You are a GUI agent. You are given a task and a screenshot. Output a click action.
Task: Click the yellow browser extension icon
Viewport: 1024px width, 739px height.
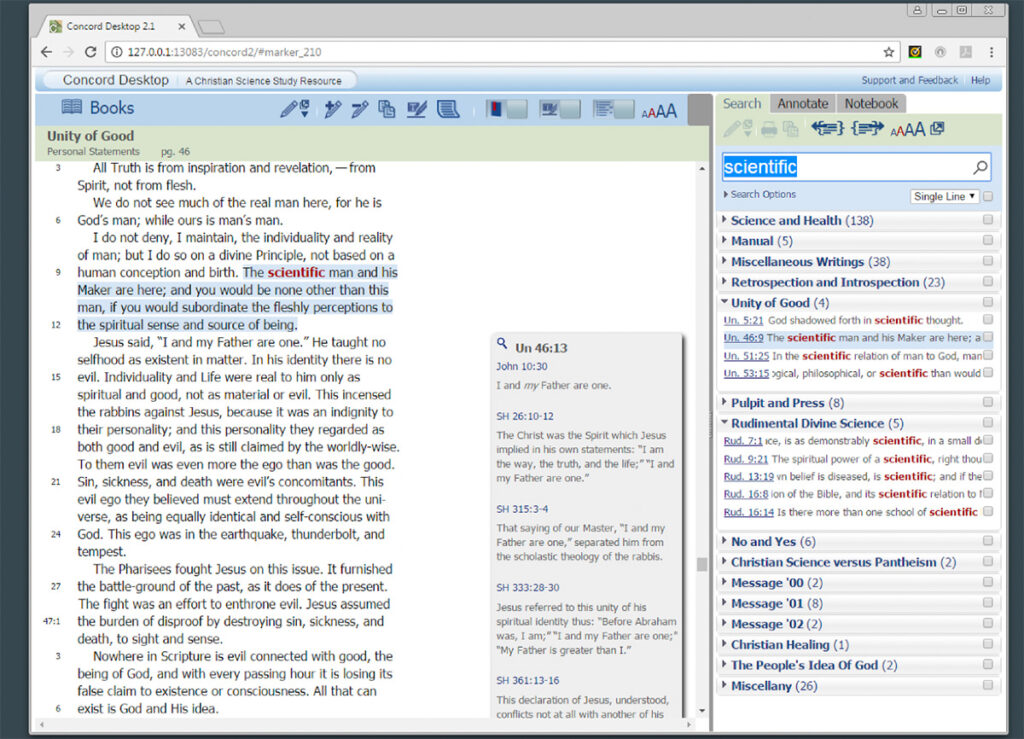click(x=915, y=52)
